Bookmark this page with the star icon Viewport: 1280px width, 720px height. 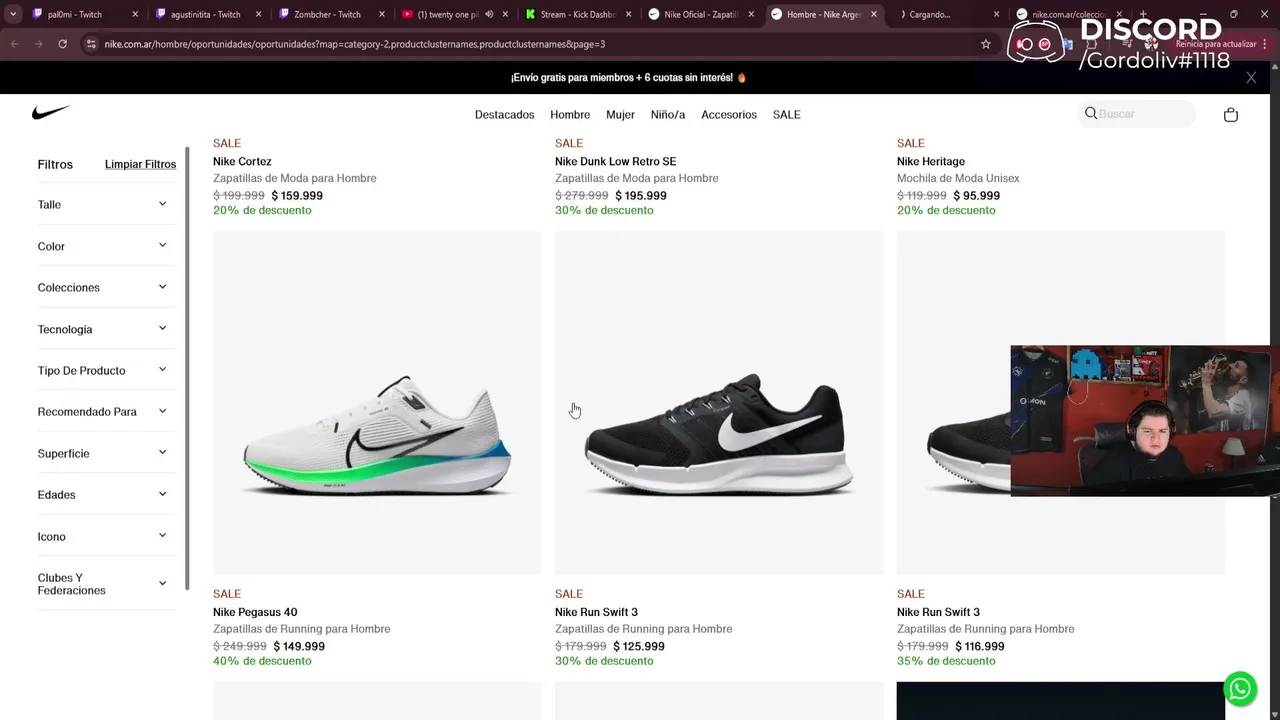point(985,44)
